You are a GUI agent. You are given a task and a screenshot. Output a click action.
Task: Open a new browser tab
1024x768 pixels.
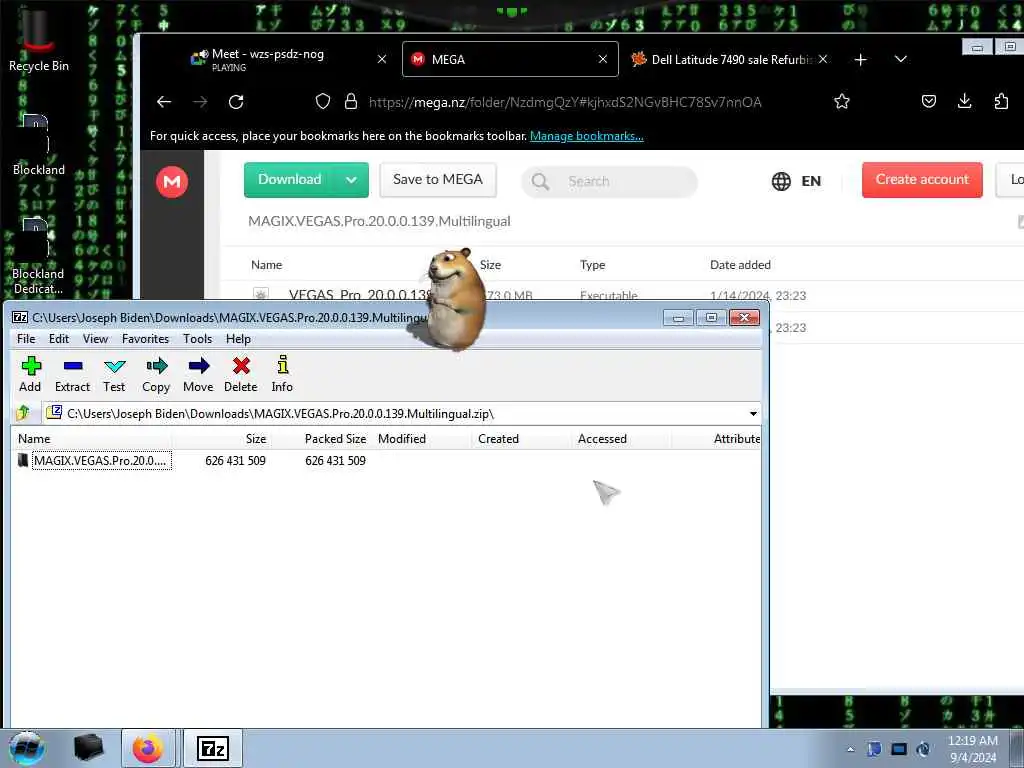[x=861, y=59]
